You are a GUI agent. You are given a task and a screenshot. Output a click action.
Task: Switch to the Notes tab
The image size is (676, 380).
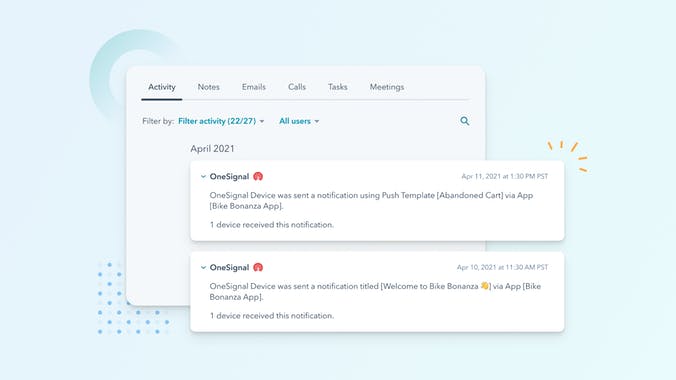[209, 87]
